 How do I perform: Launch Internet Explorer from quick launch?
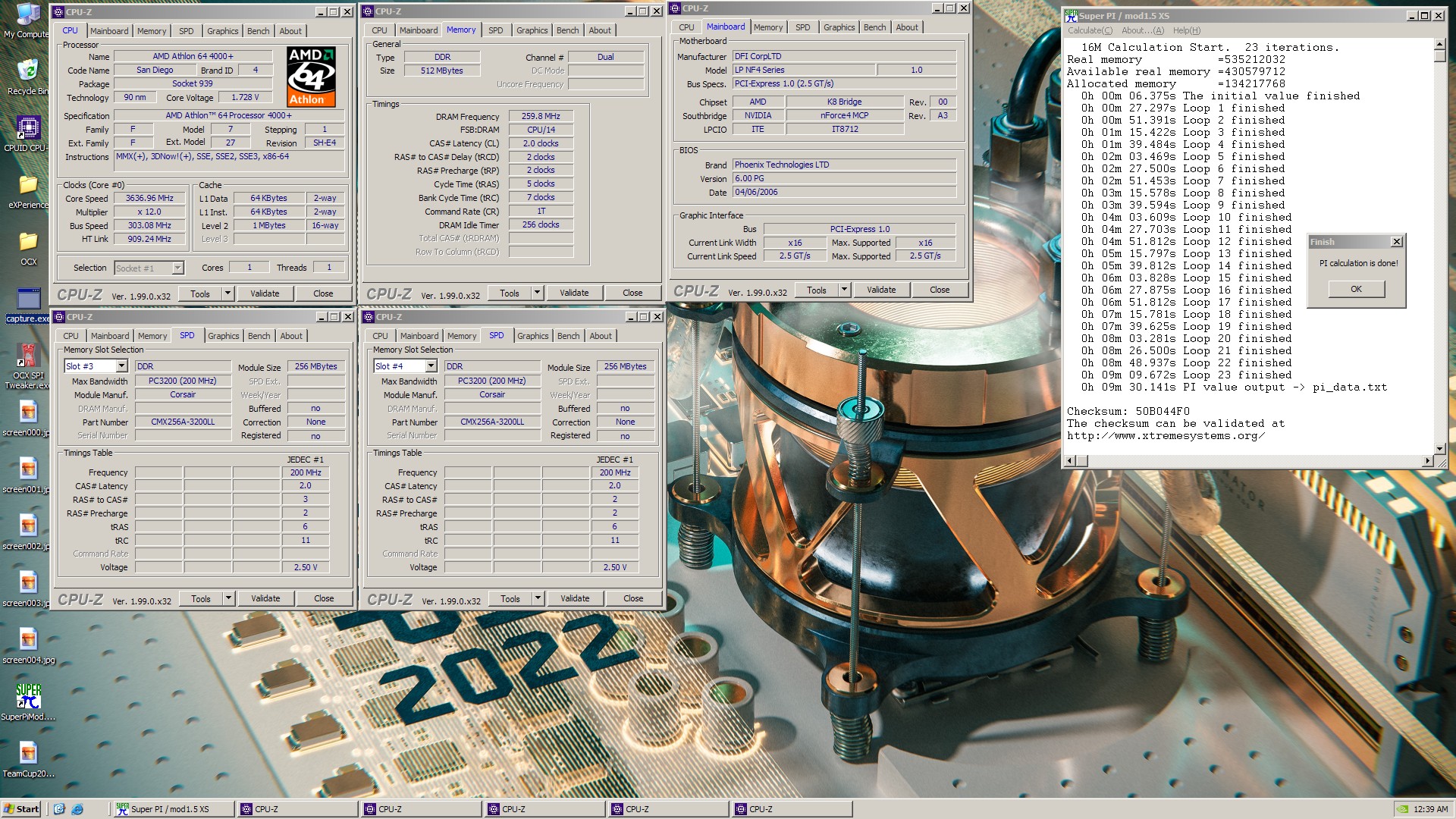tap(77, 809)
